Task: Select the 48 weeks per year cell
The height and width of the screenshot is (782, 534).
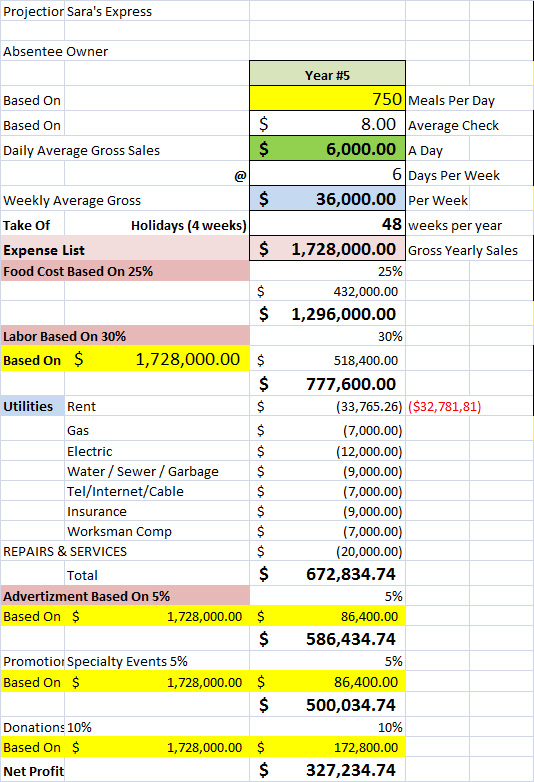Action: 327,223
